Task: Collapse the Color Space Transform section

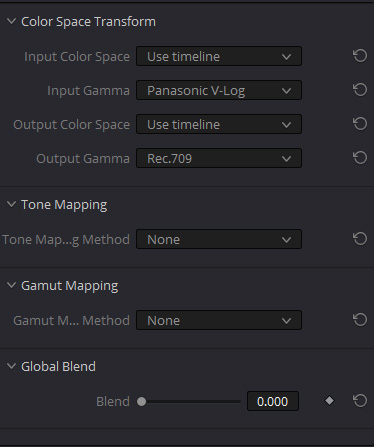Action: (x=11, y=21)
